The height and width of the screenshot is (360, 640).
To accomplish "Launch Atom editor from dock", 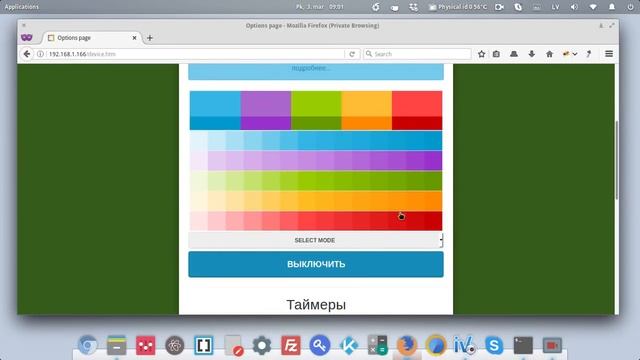I will [175, 345].
